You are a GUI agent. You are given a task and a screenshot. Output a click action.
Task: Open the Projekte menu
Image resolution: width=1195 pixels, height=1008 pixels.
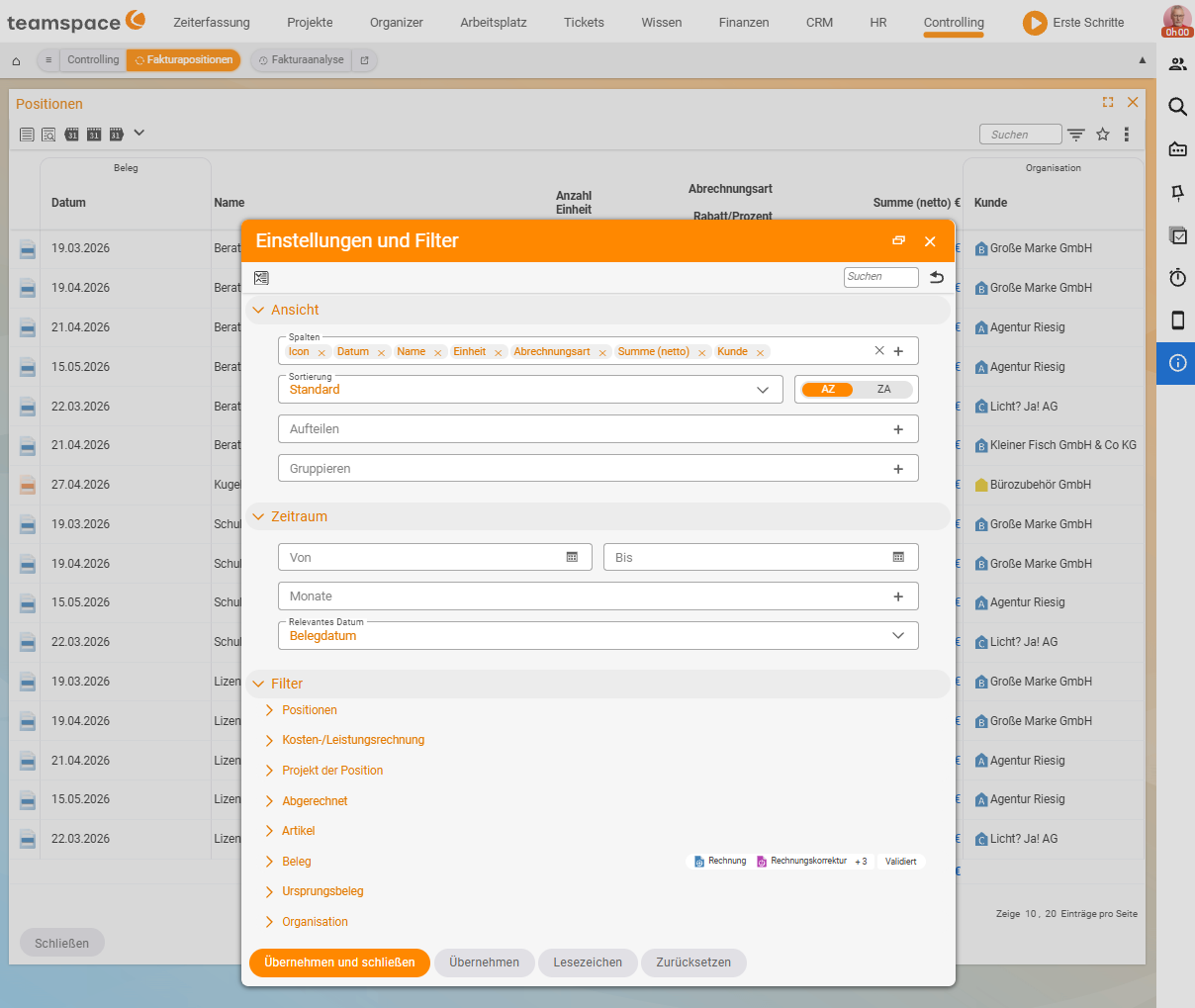coord(310,22)
